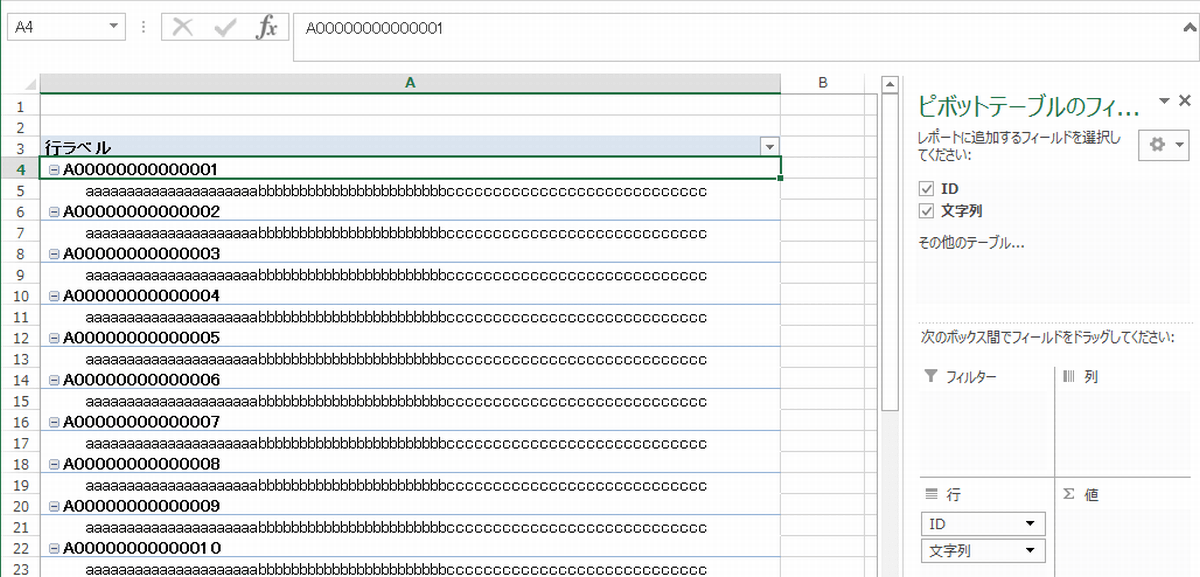Open the gear Tools menu in field pane
The image size is (1200, 577).
1163,145
